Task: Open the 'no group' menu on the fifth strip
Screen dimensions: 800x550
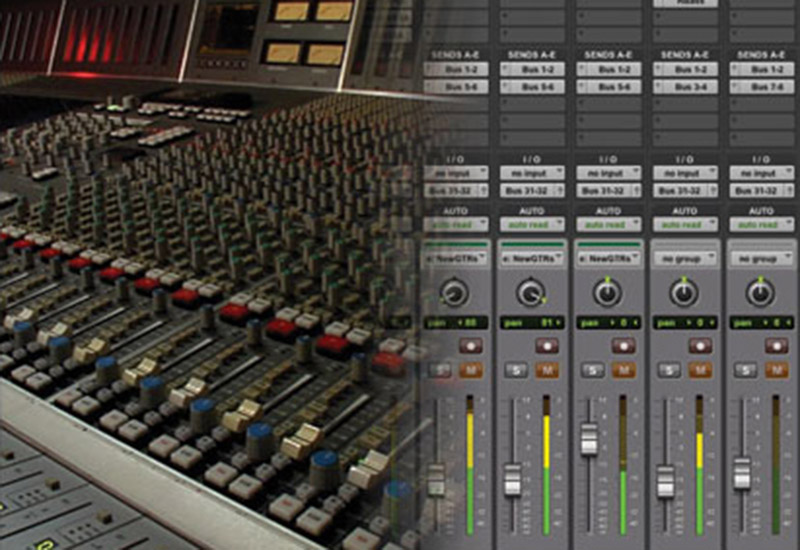Action: coord(762,259)
